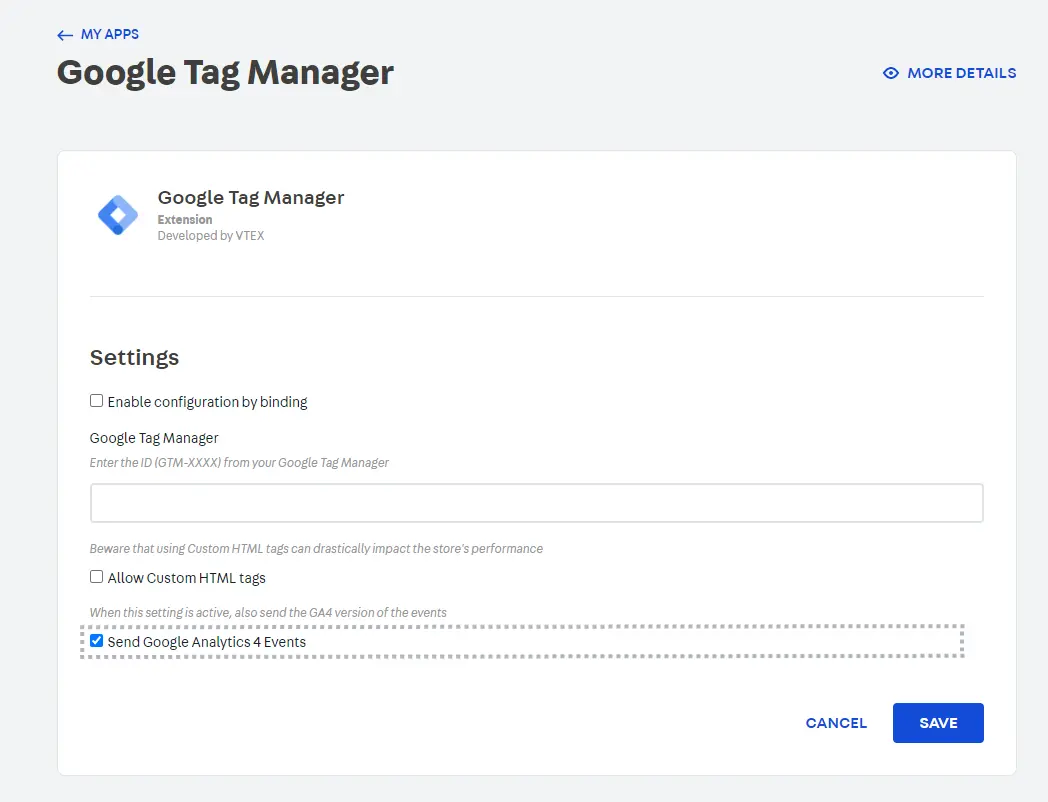
Task: Uncheck the Send Google Analytics 4 Events checkbox
Action: (97, 641)
